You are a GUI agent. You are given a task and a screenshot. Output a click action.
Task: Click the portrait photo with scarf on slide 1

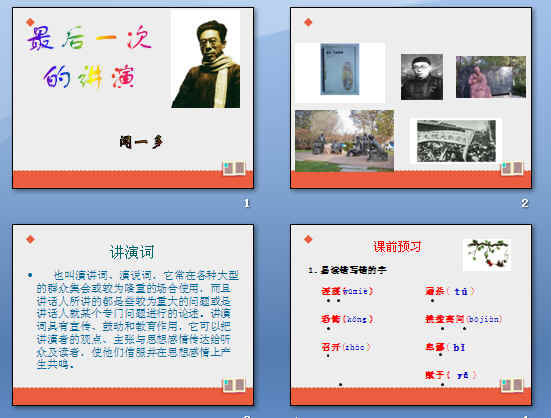[x=206, y=59]
